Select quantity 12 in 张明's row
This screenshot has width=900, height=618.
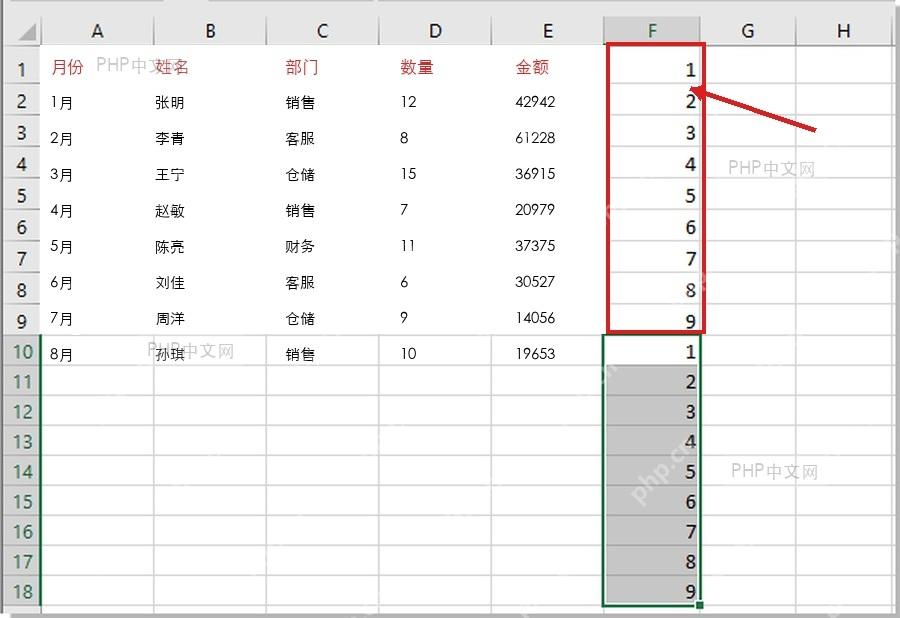click(x=409, y=102)
